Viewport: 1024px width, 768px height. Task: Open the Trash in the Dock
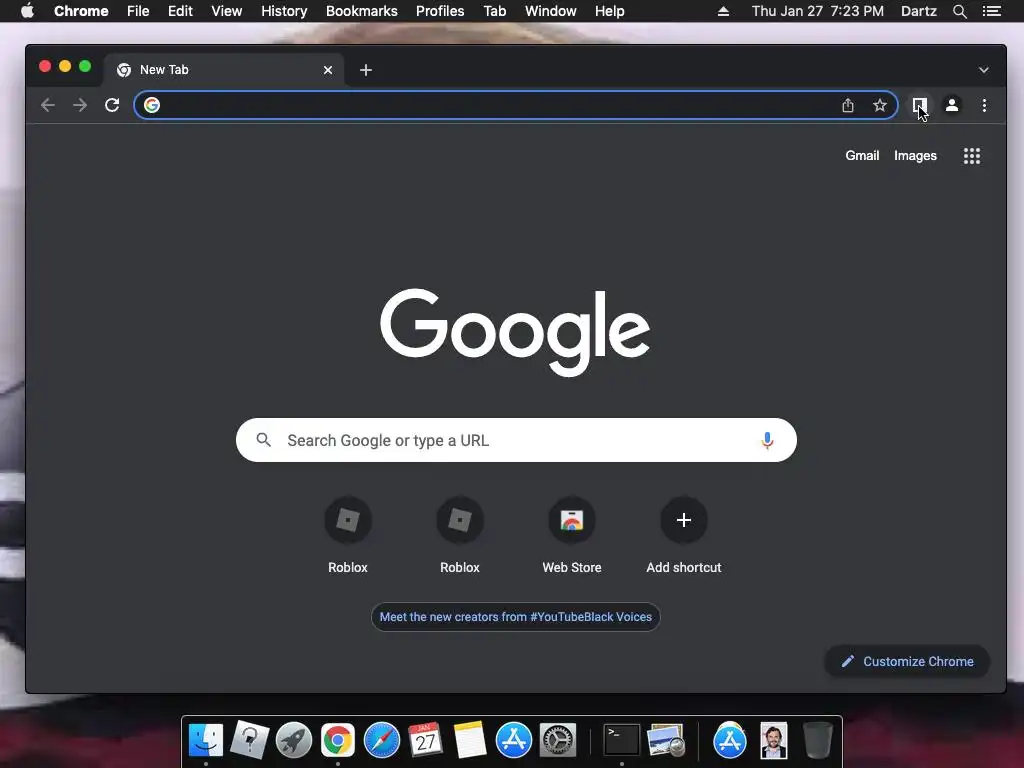coord(817,740)
